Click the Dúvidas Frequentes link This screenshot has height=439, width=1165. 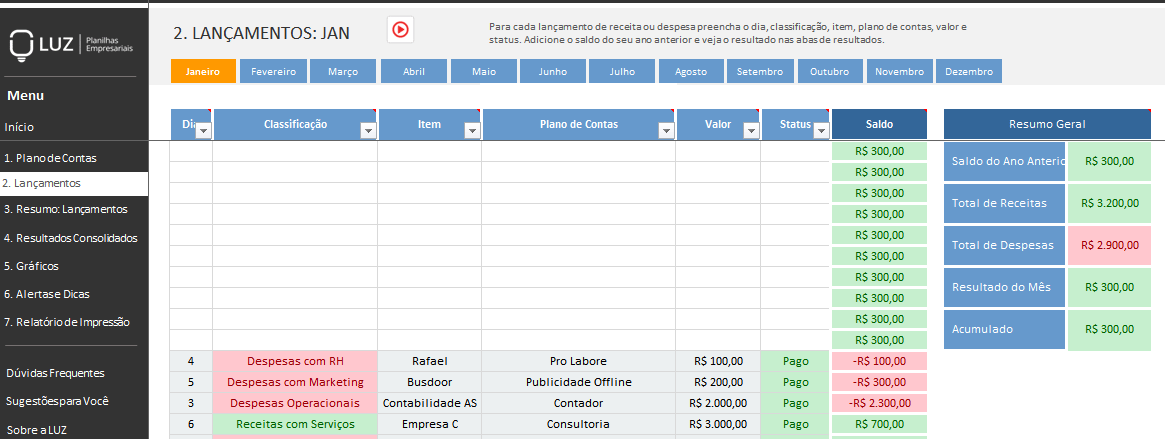click(55, 373)
